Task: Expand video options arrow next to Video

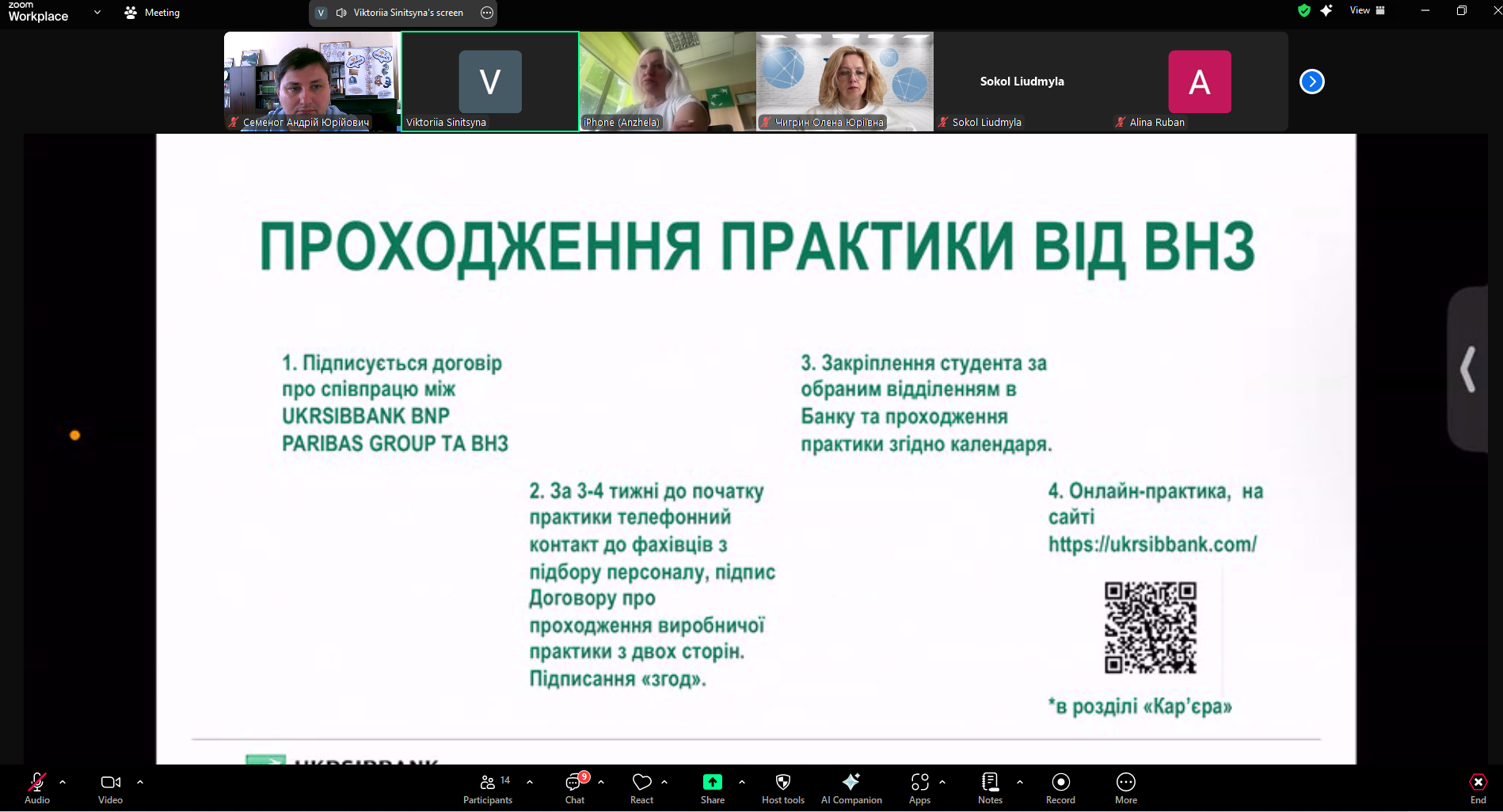Action: point(140,782)
